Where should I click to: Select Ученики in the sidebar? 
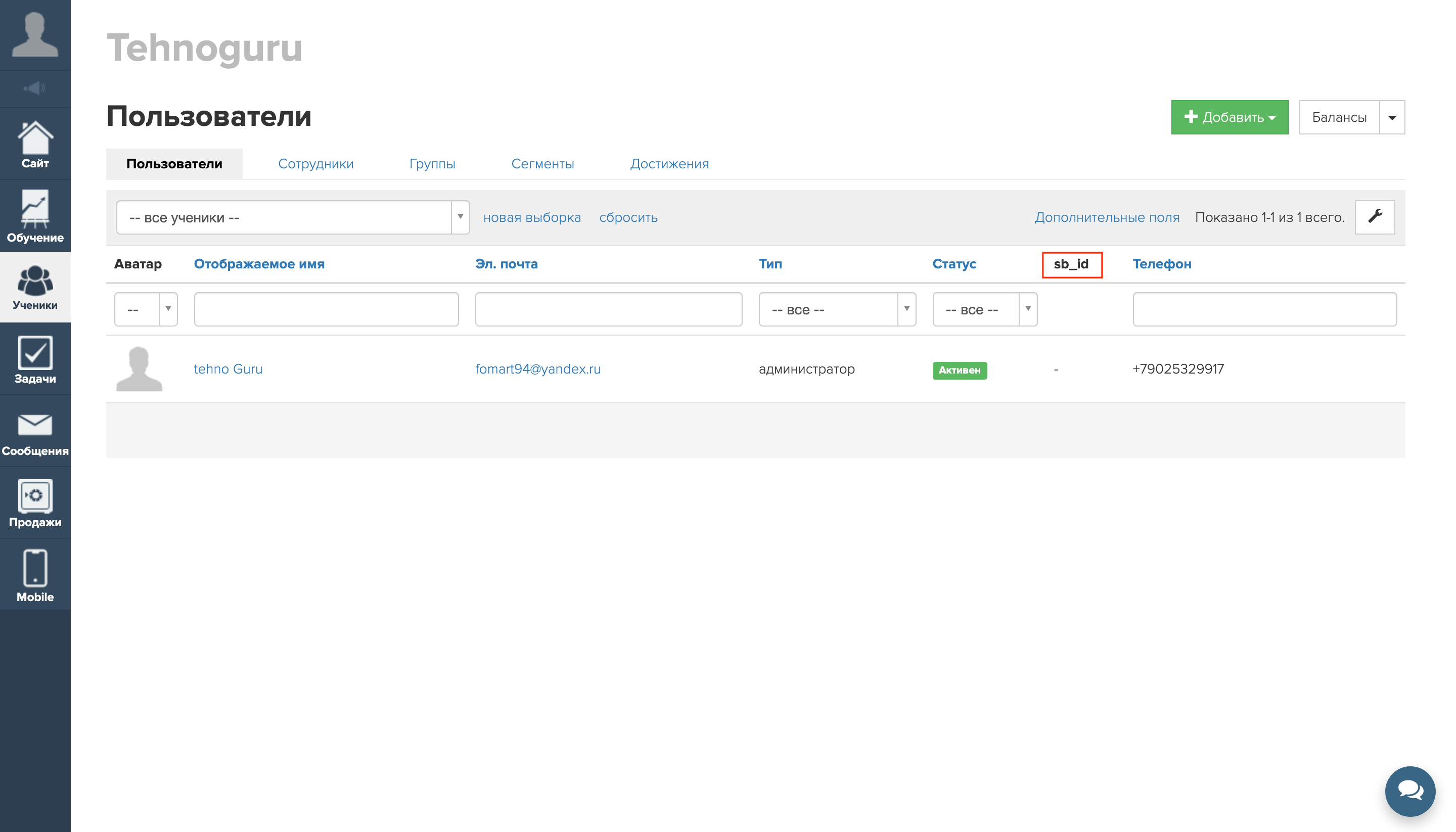(35, 288)
